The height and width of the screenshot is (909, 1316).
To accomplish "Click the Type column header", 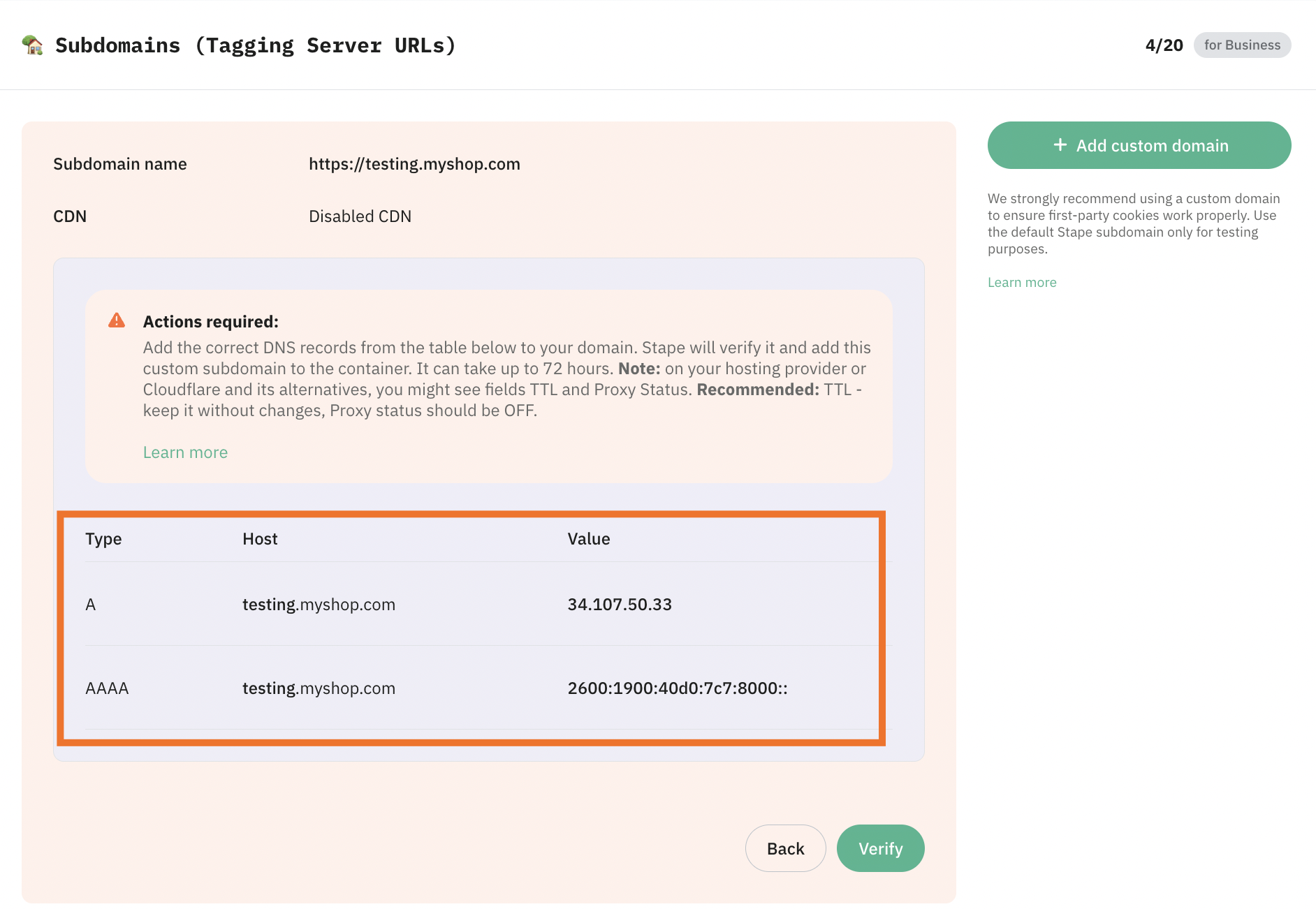I will [x=103, y=539].
